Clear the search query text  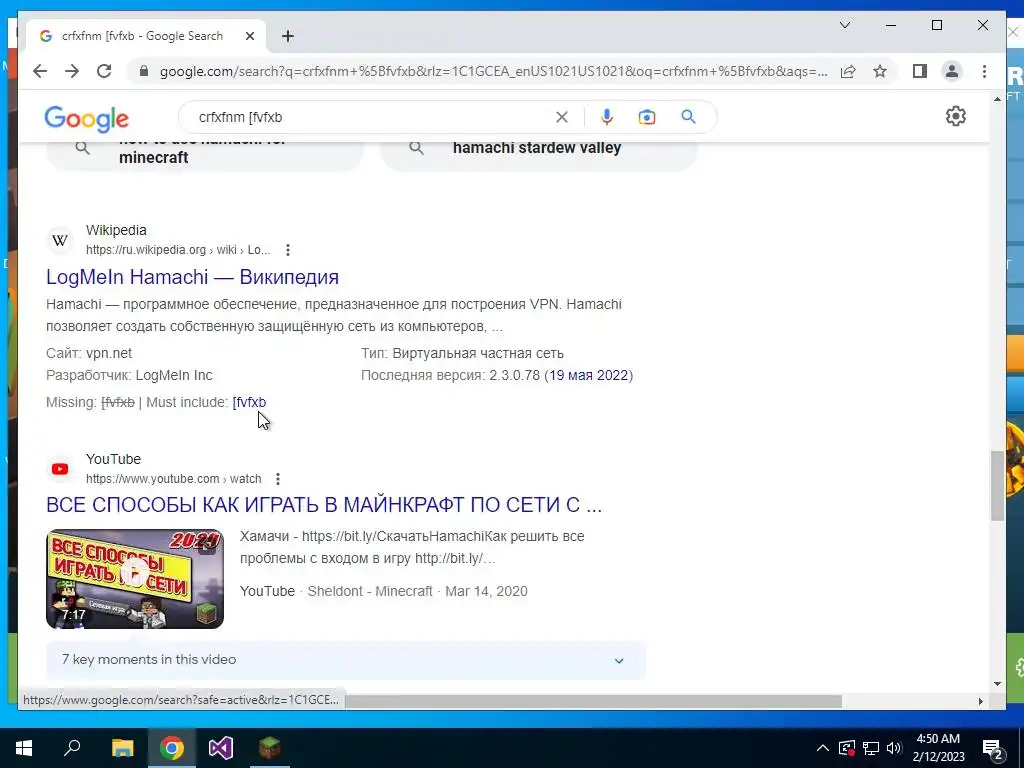(x=562, y=117)
